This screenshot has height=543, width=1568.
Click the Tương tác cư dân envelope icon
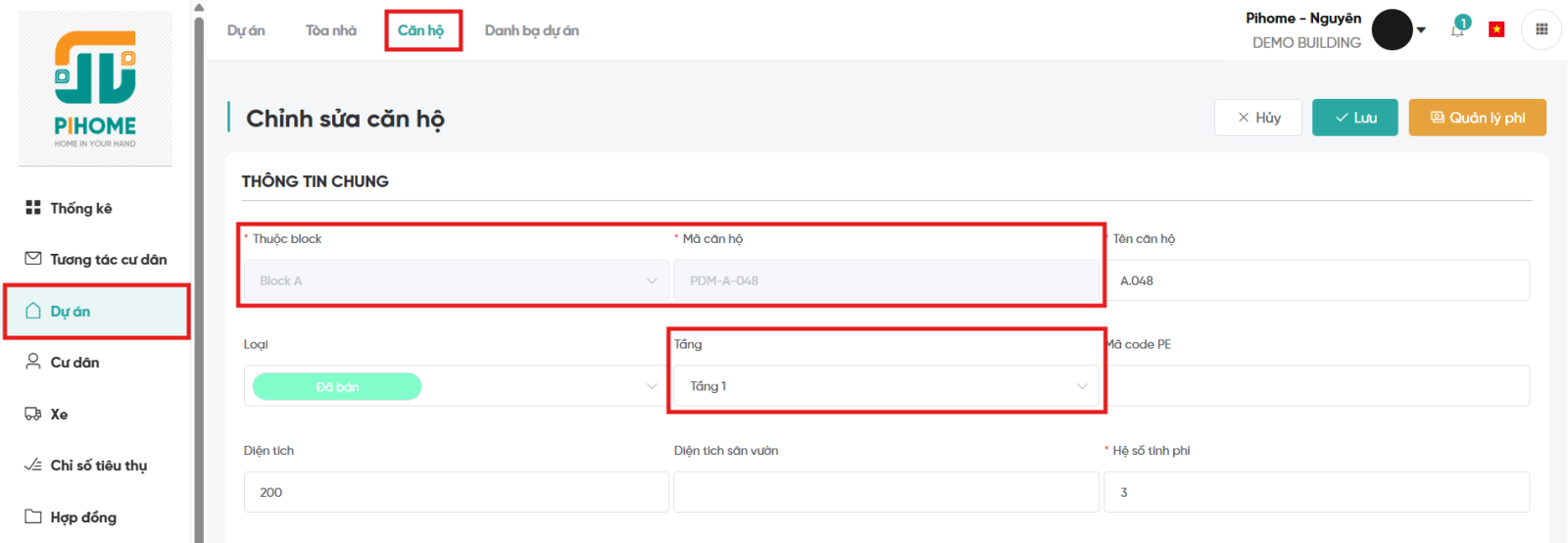pos(33,259)
